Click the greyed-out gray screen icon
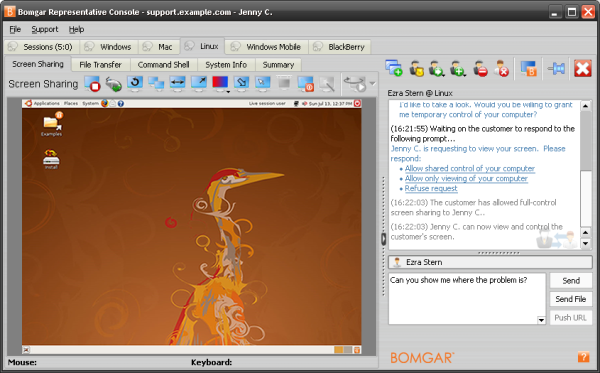This screenshot has height=373, width=600. 284,83
